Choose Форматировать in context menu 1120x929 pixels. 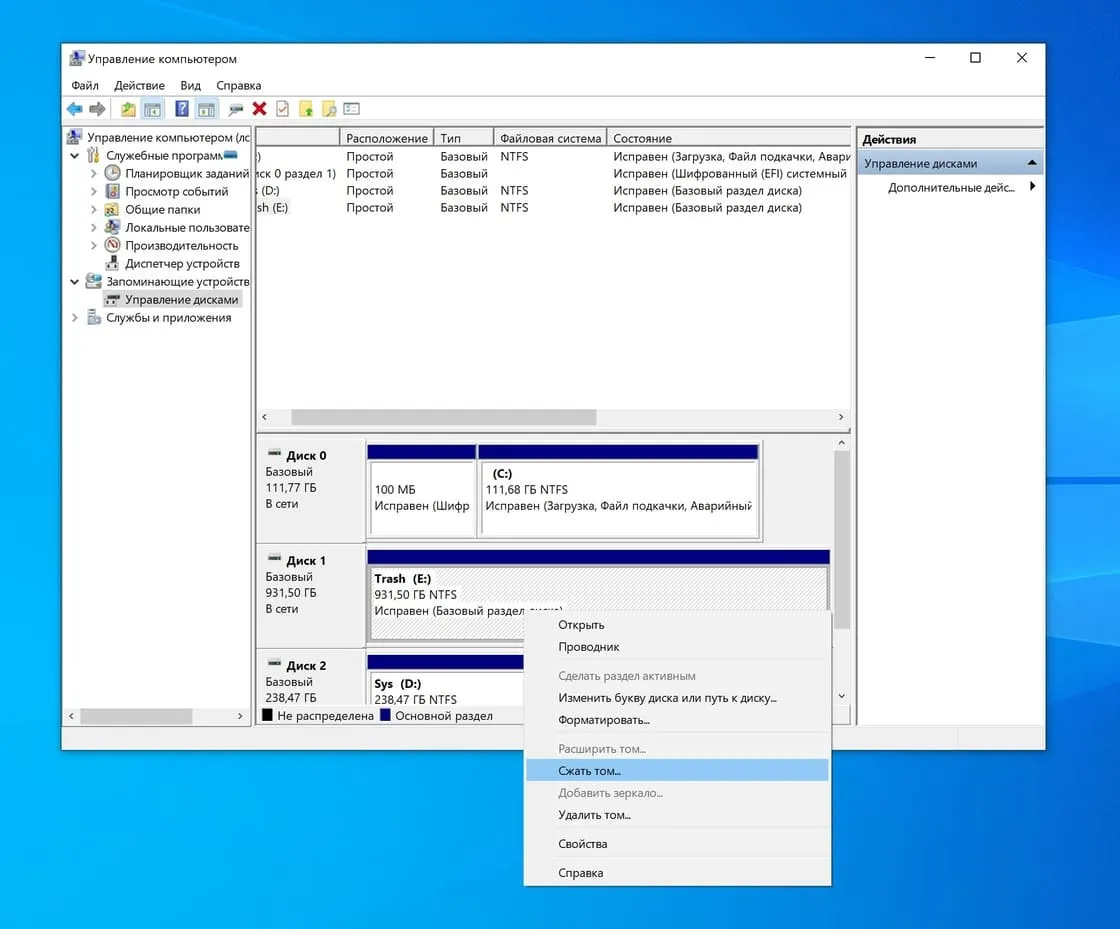(x=677, y=720)
